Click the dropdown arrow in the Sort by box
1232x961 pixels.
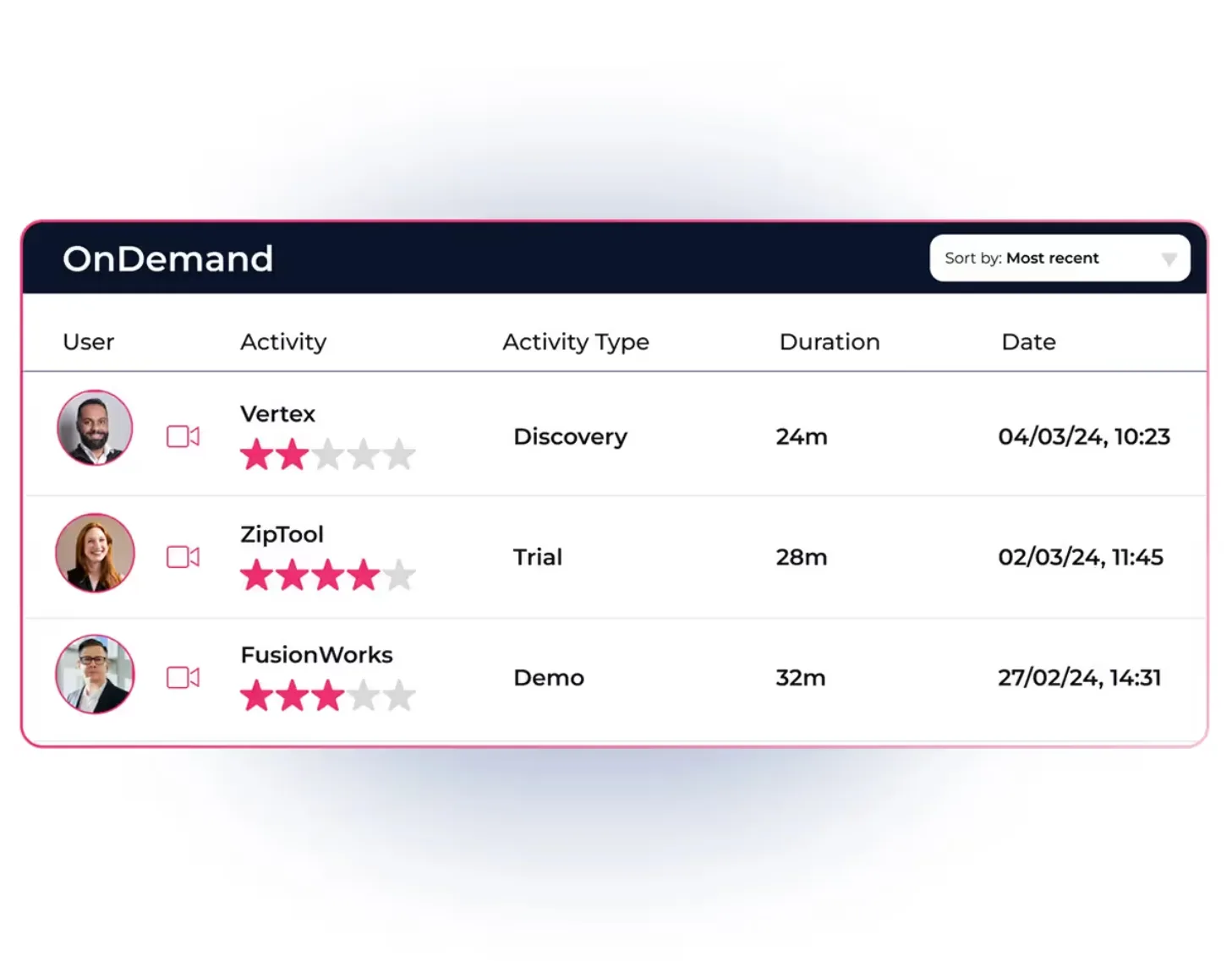1169,259
